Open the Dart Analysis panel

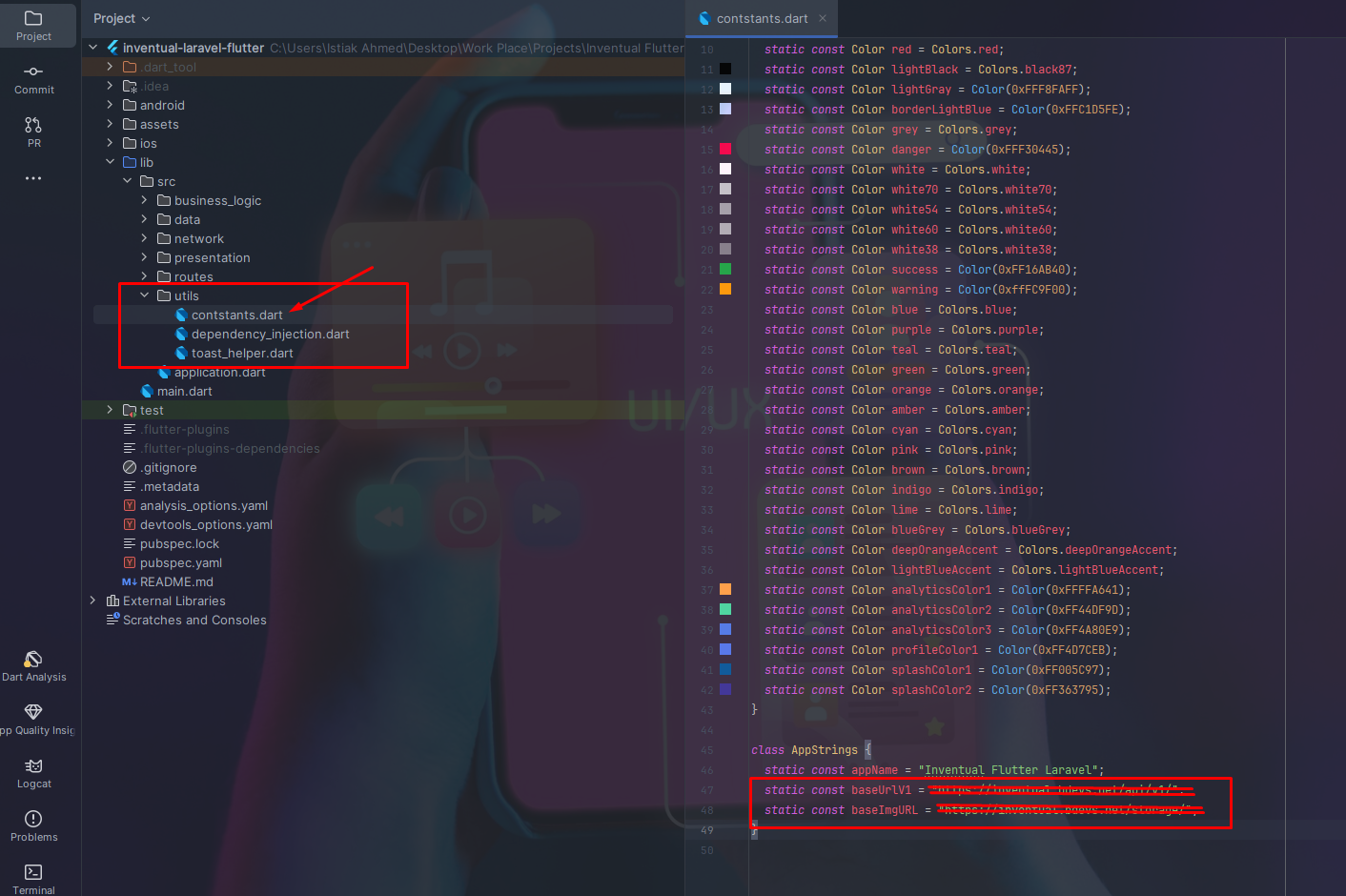(33, 665)
